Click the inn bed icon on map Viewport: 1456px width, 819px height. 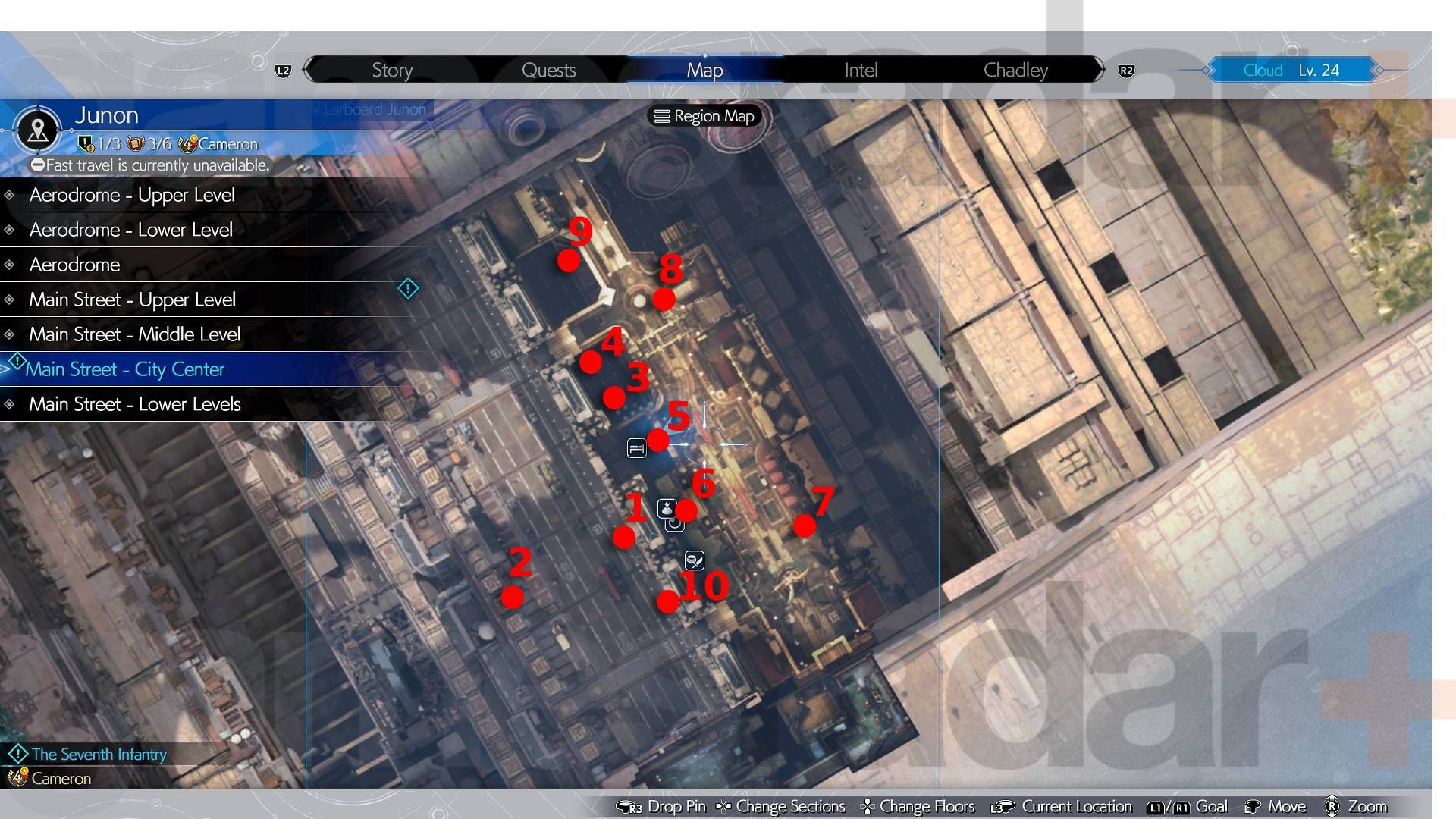tap(637, 448)
